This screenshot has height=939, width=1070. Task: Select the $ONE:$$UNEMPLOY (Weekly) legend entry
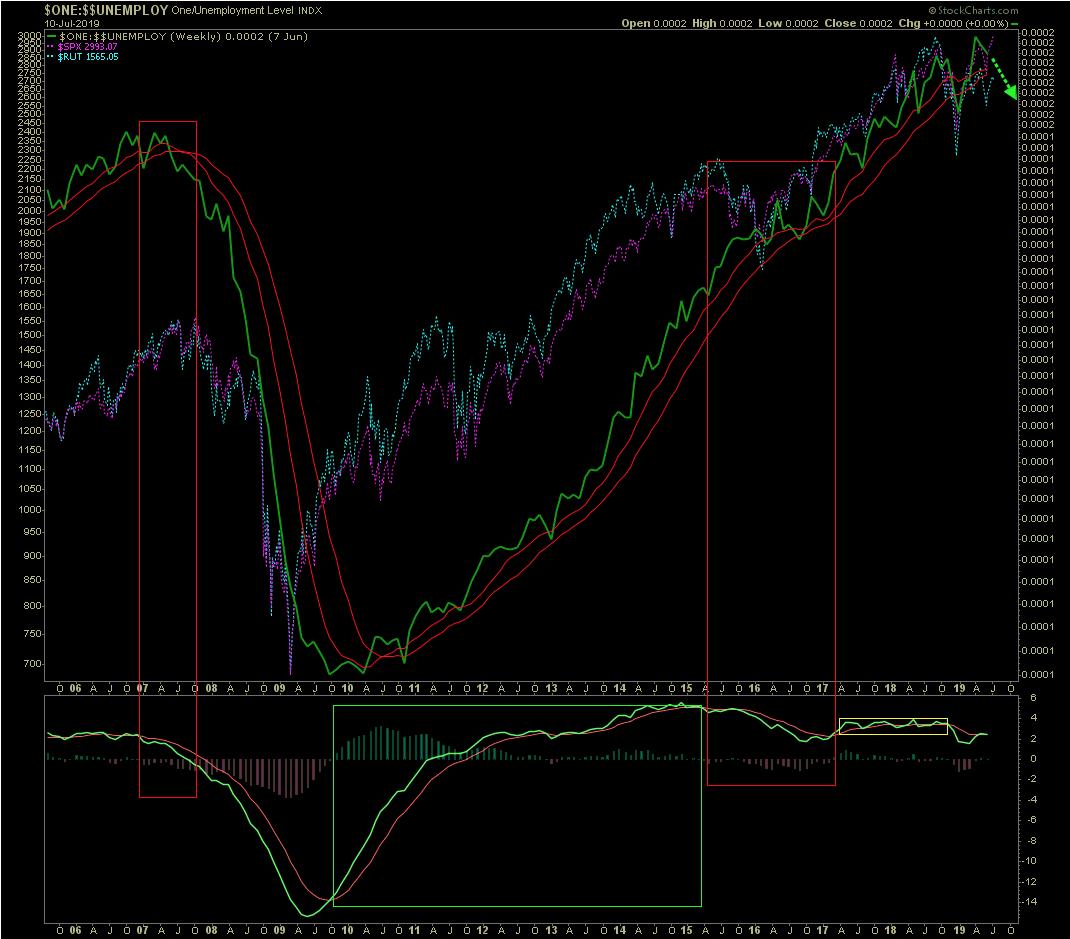pyautogui.click(x=183, y=37)
